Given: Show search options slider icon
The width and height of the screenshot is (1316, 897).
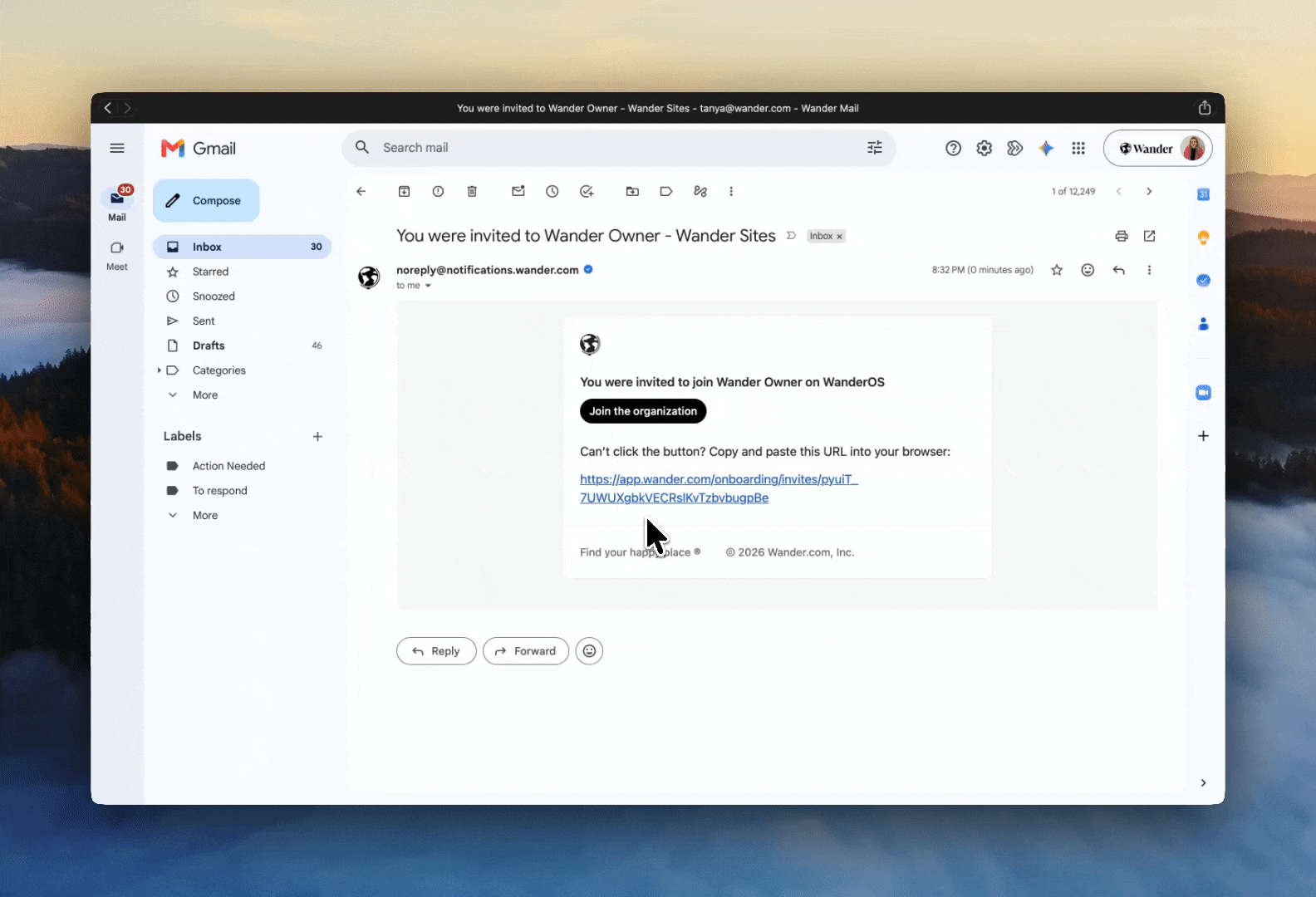Looking at the screenshot, I should point(875,148).
